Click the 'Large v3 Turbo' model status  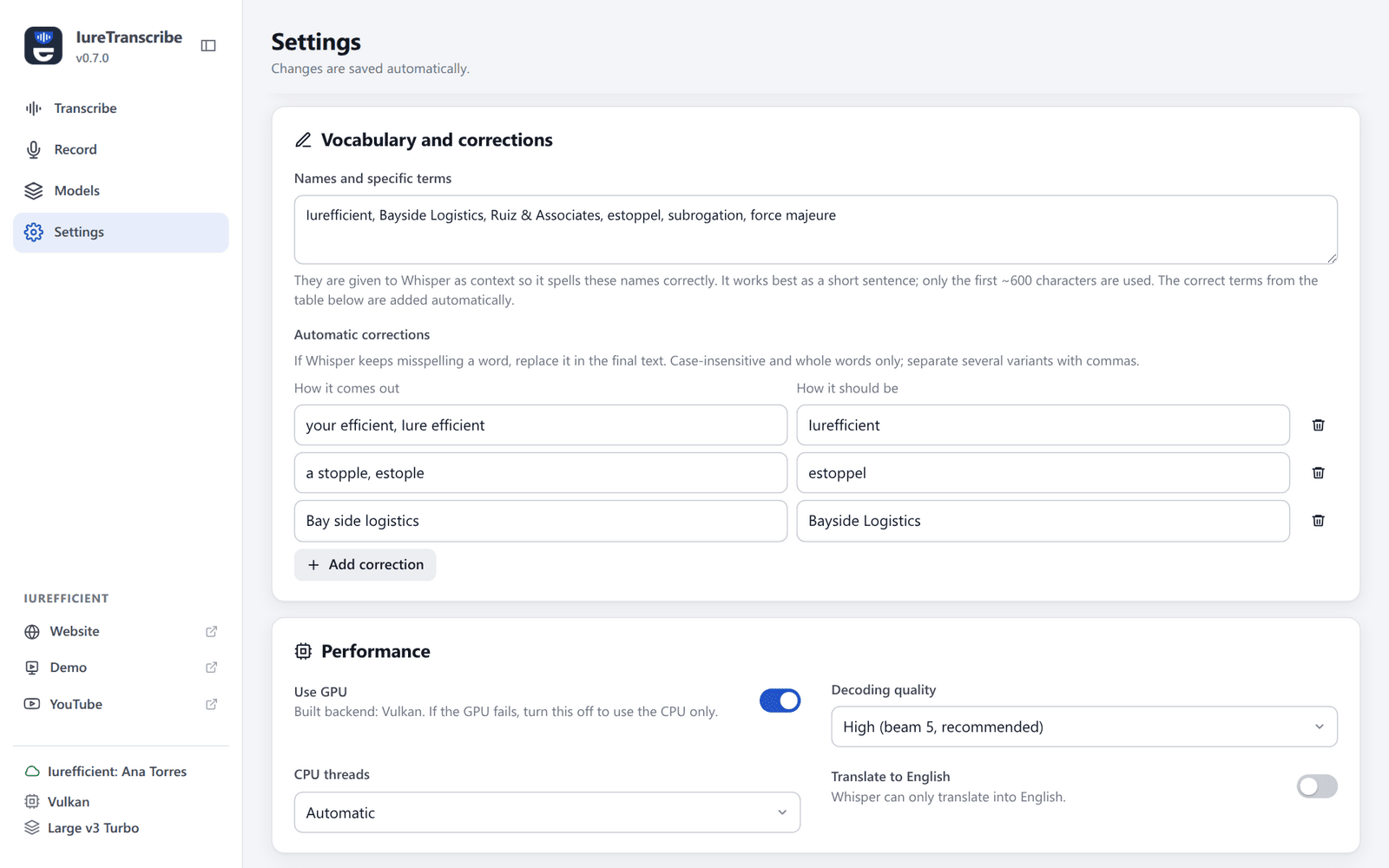(x=93, y=828)
